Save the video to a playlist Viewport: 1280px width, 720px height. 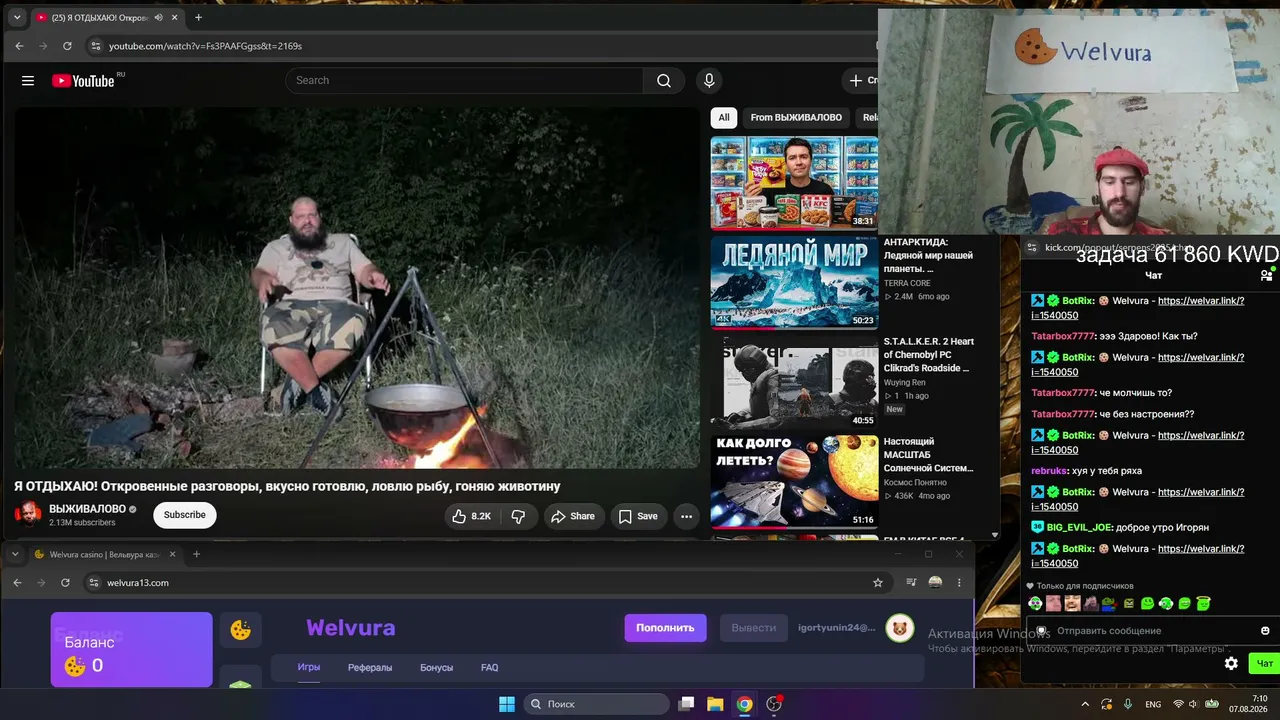click(638, 516)
